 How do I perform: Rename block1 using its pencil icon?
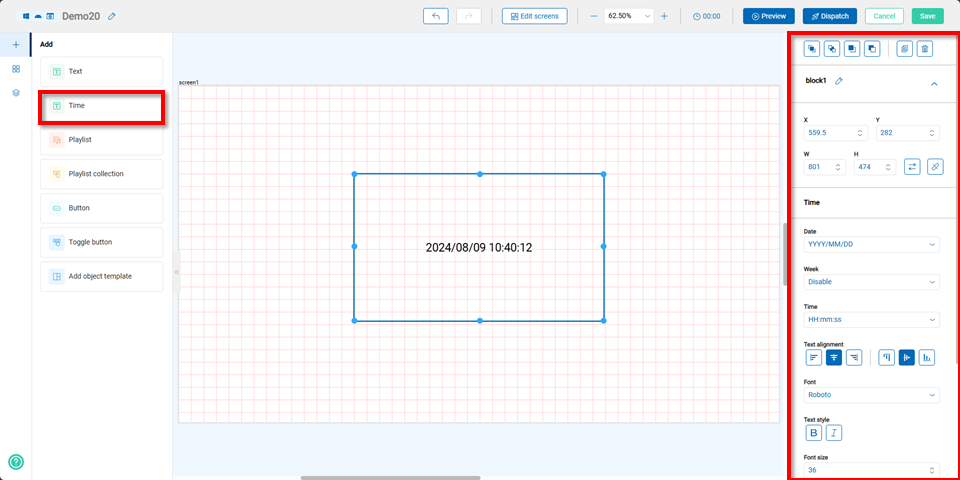click(839, 81)
